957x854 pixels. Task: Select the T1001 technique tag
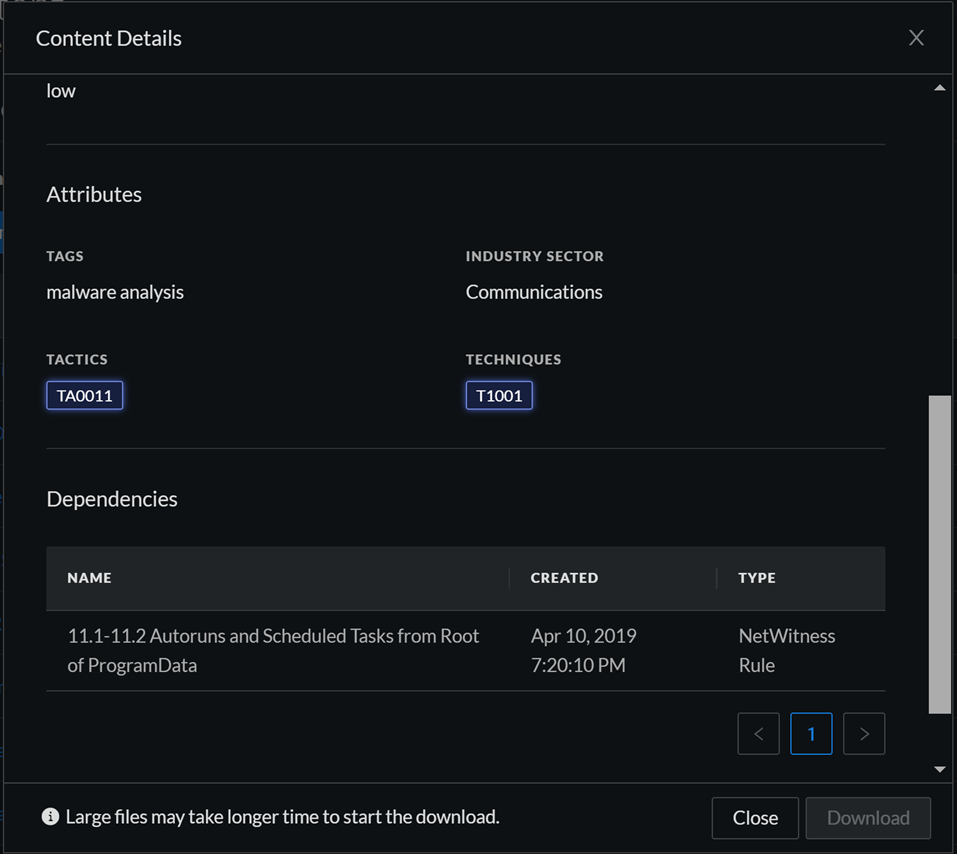(x=499, y=395)
